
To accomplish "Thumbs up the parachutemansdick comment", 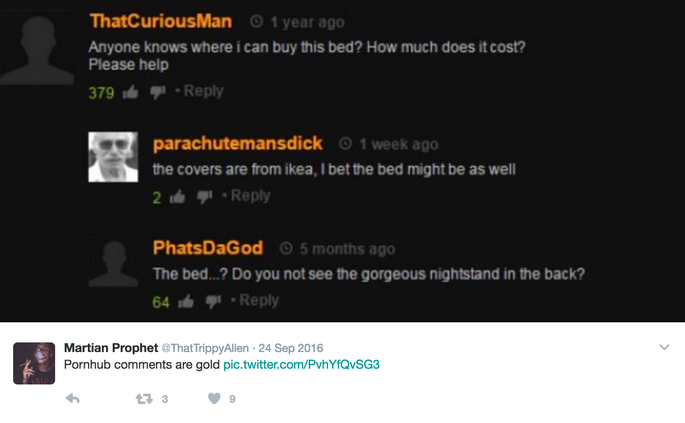I will tap(177, 197).
